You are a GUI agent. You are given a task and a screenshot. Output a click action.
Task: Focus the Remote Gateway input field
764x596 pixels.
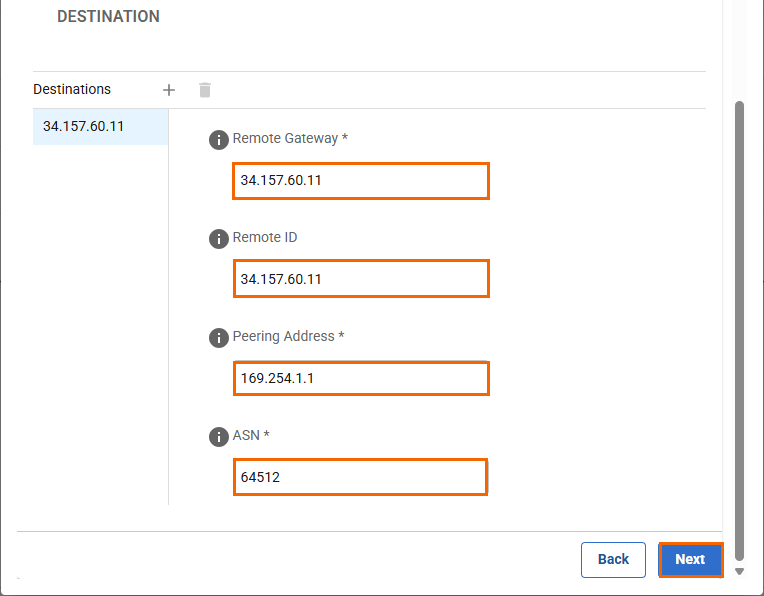(x=360, y=181)
